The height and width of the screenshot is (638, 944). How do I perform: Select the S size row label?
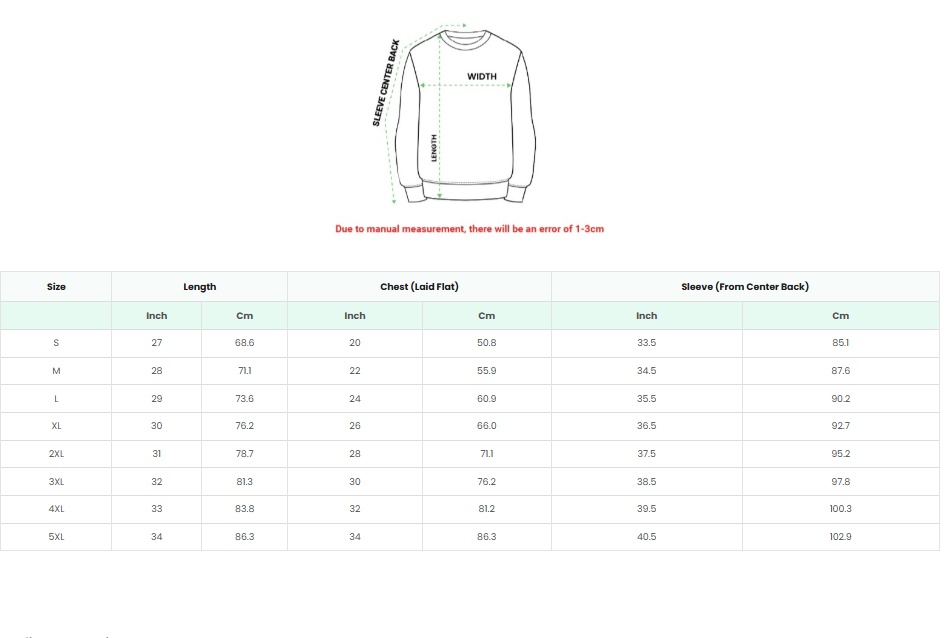click(x=56, y=342)
